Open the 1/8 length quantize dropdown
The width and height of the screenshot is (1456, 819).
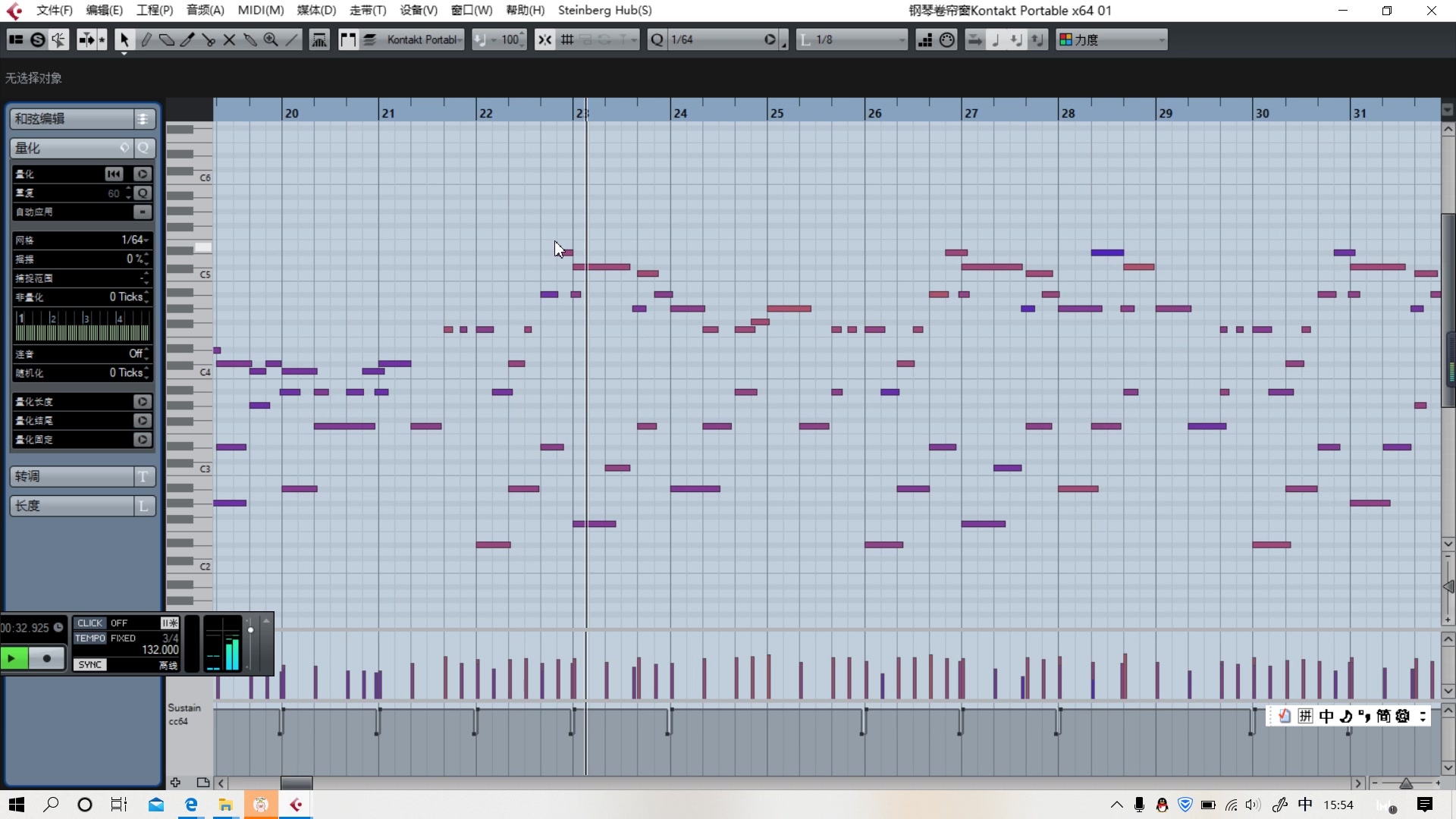pos(852,40)
